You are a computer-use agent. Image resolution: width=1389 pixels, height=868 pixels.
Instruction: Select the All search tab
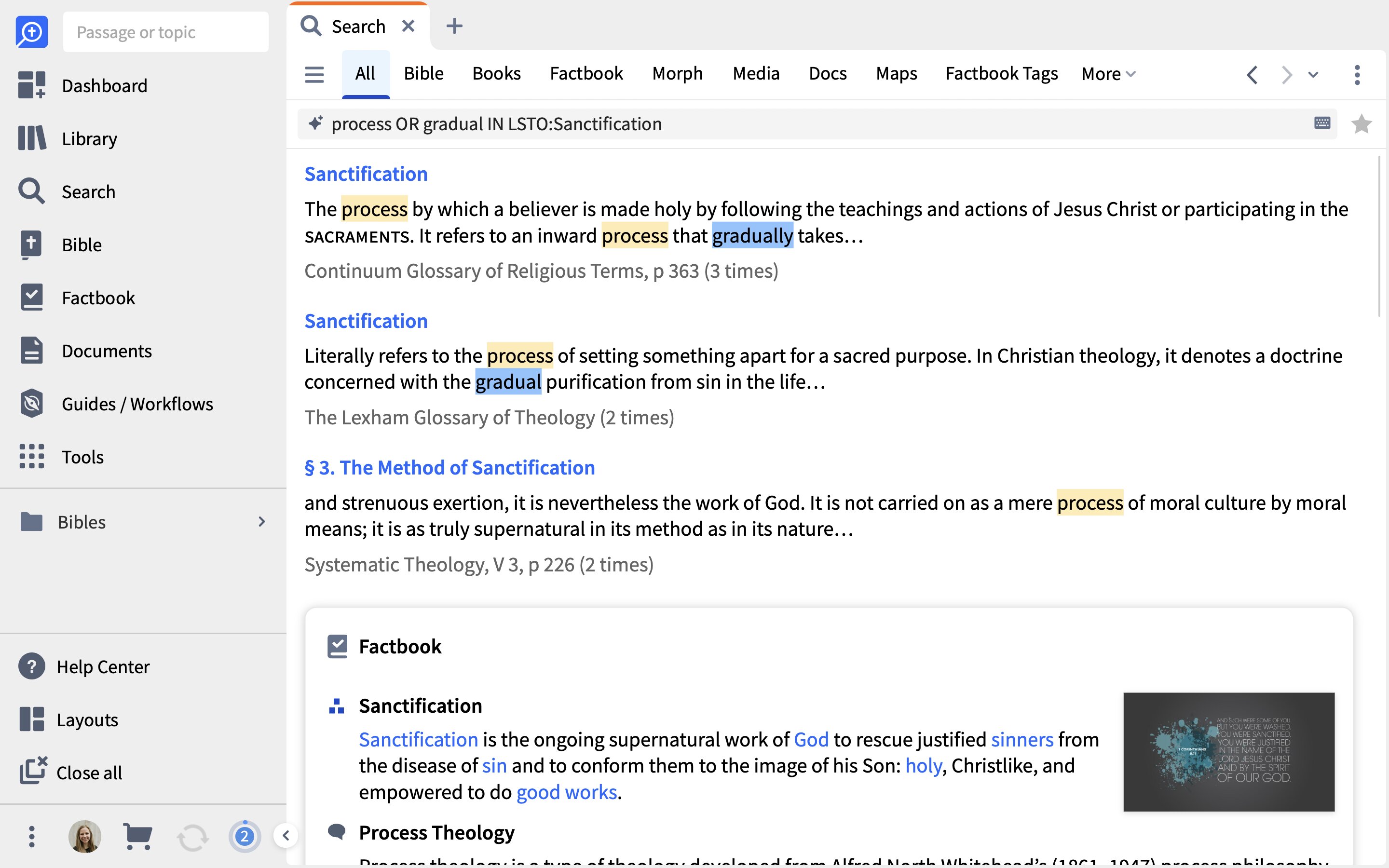[365, 73]
